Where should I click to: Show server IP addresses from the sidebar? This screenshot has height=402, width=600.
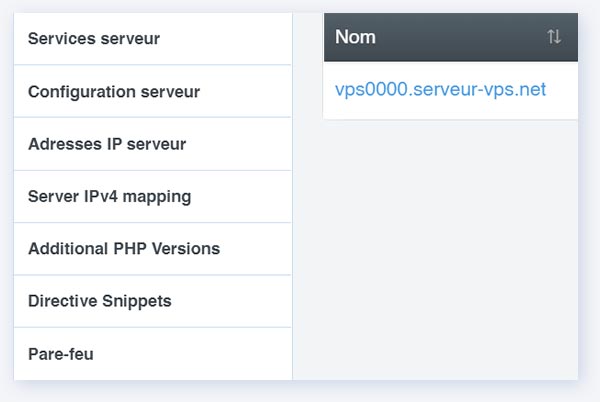[107, 144]
